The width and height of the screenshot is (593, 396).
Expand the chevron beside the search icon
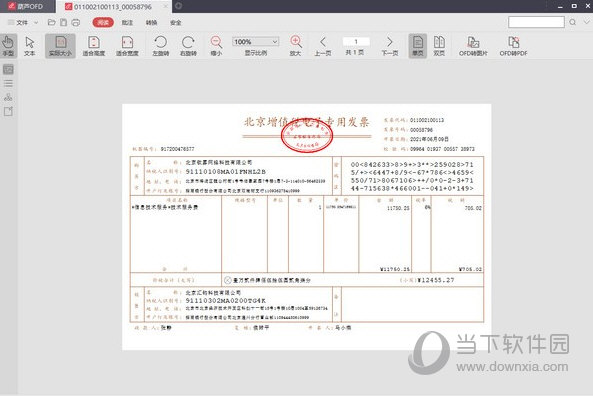(x=587, y=22)
